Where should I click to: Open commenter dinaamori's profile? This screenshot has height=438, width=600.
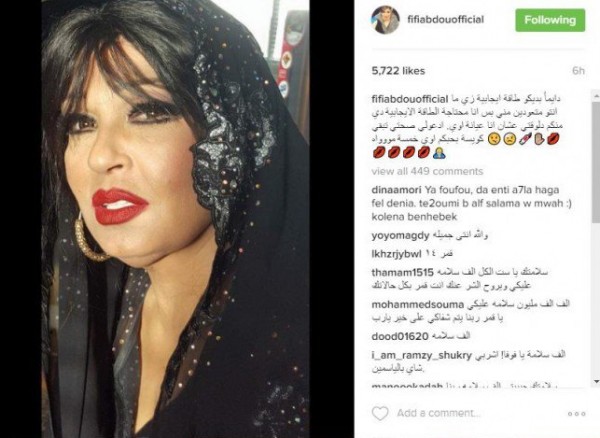coord(396,190)
